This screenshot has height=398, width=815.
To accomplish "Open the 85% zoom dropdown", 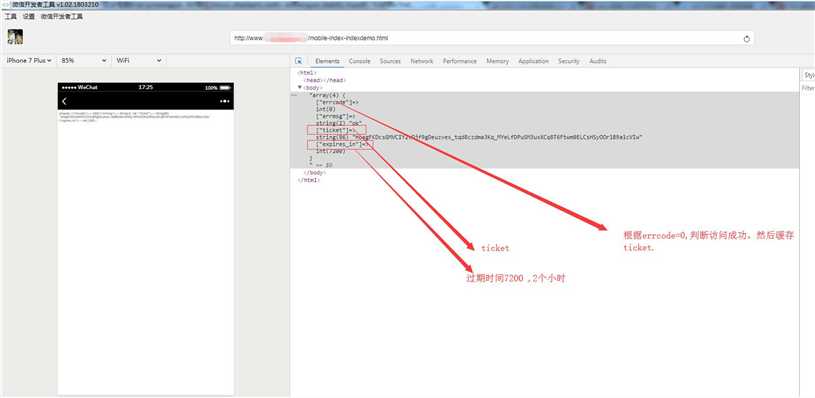I will click(x=84, y=61).
